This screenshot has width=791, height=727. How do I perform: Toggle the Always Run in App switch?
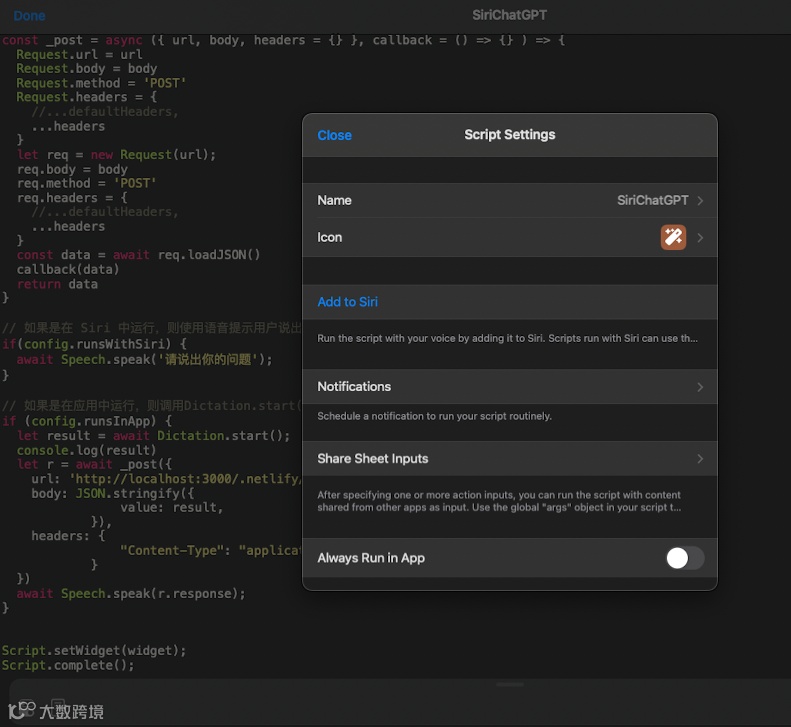pos(685,558)
